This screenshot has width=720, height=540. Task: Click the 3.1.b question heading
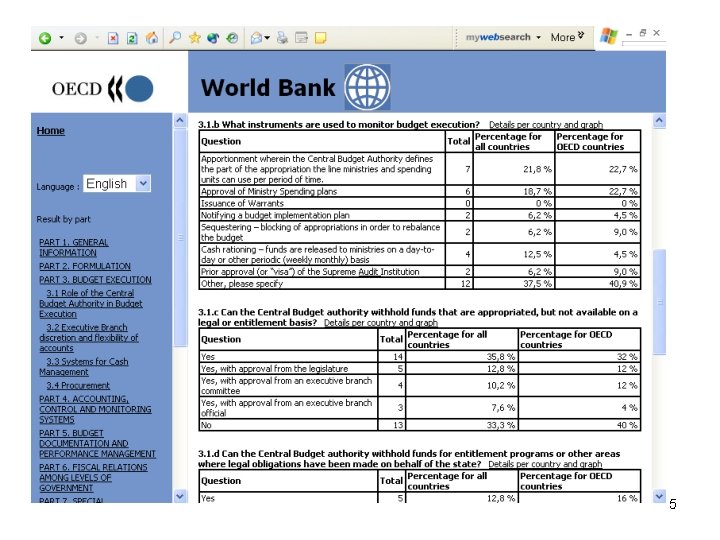(338, 125)
